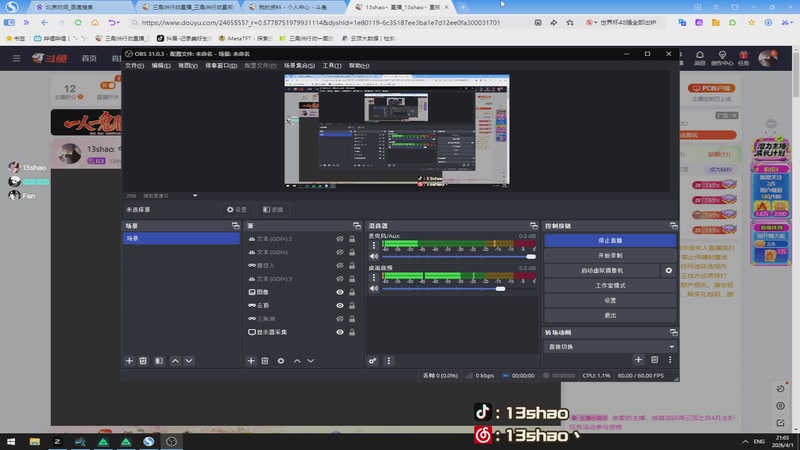Open the 帮助 menu in OBS
This screenshot has height=450, width=800.
359,65
